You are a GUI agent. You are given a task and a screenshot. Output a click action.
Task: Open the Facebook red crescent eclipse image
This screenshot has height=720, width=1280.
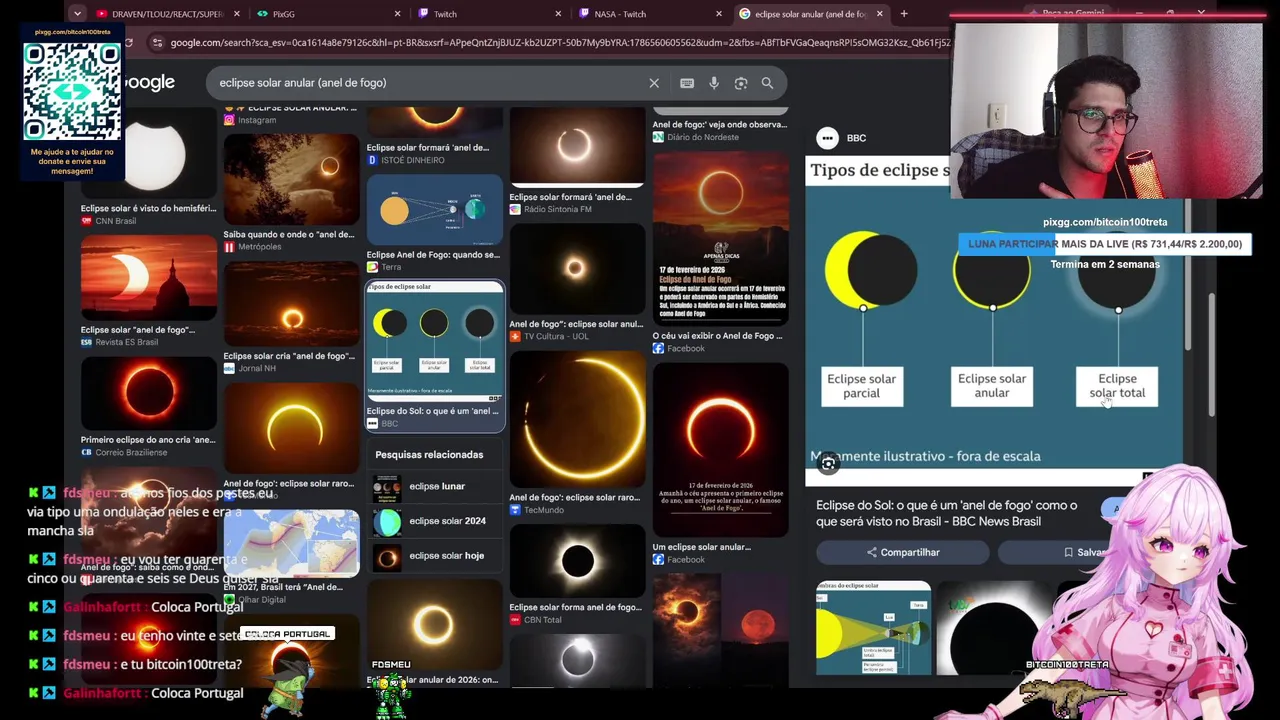[x=720, y=450]
